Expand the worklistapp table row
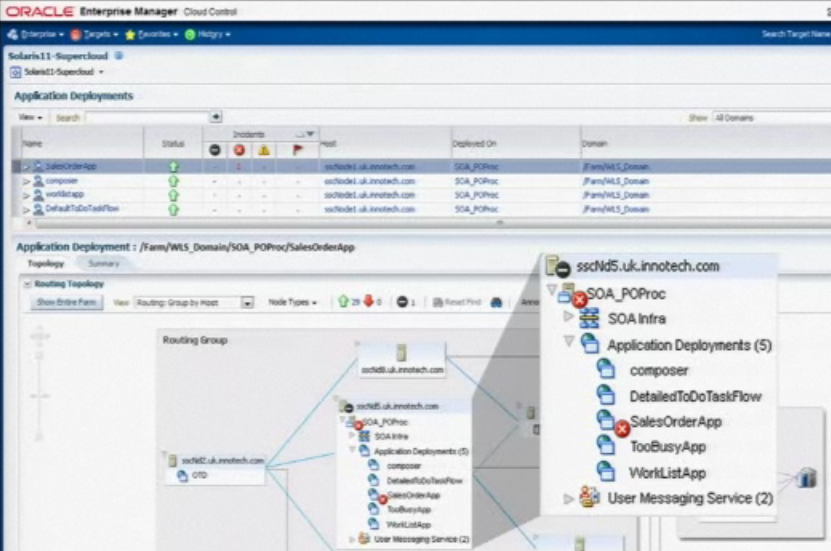831x551 pixels. click(26, 195)
